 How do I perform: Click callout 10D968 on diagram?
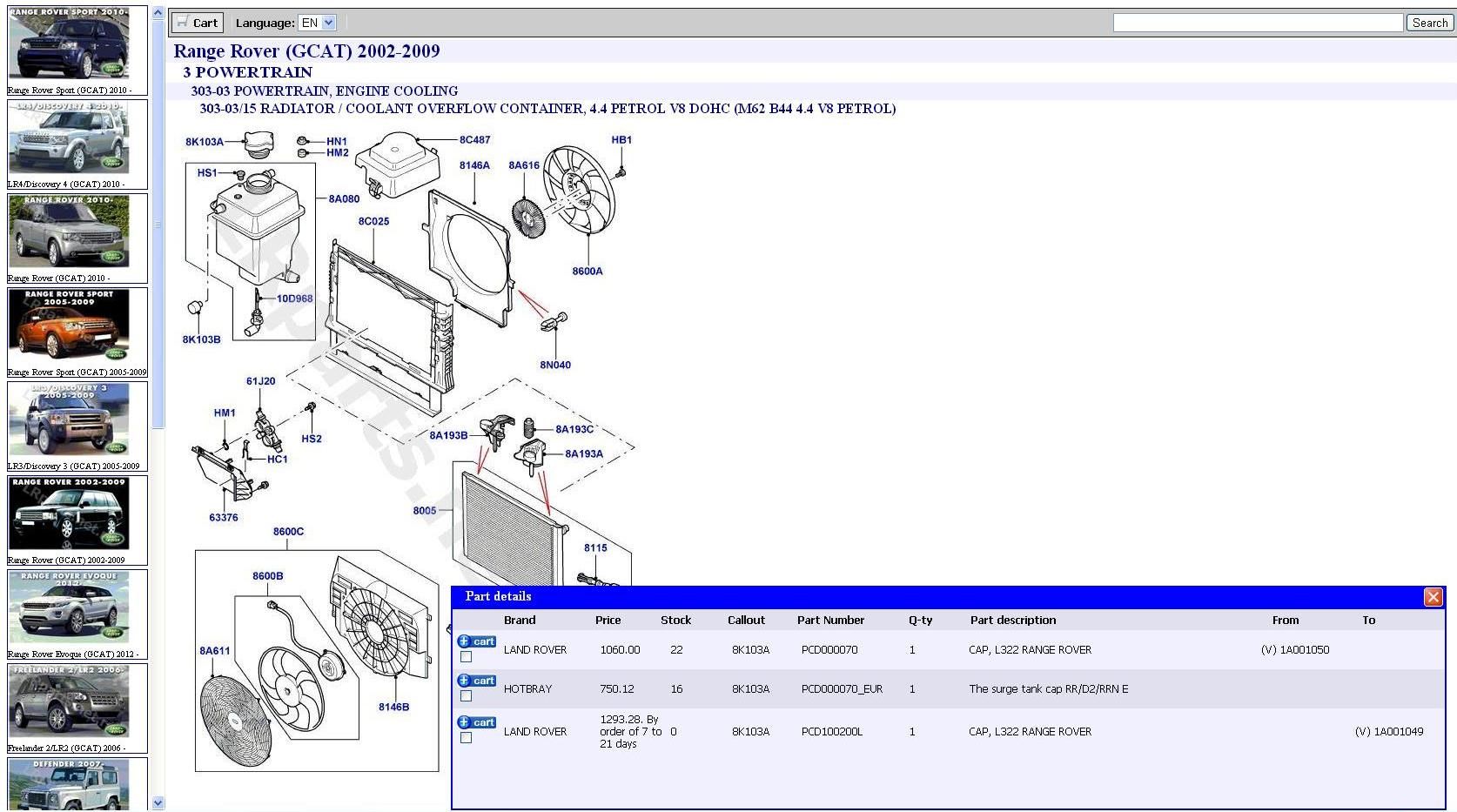(x=295, y=299)
